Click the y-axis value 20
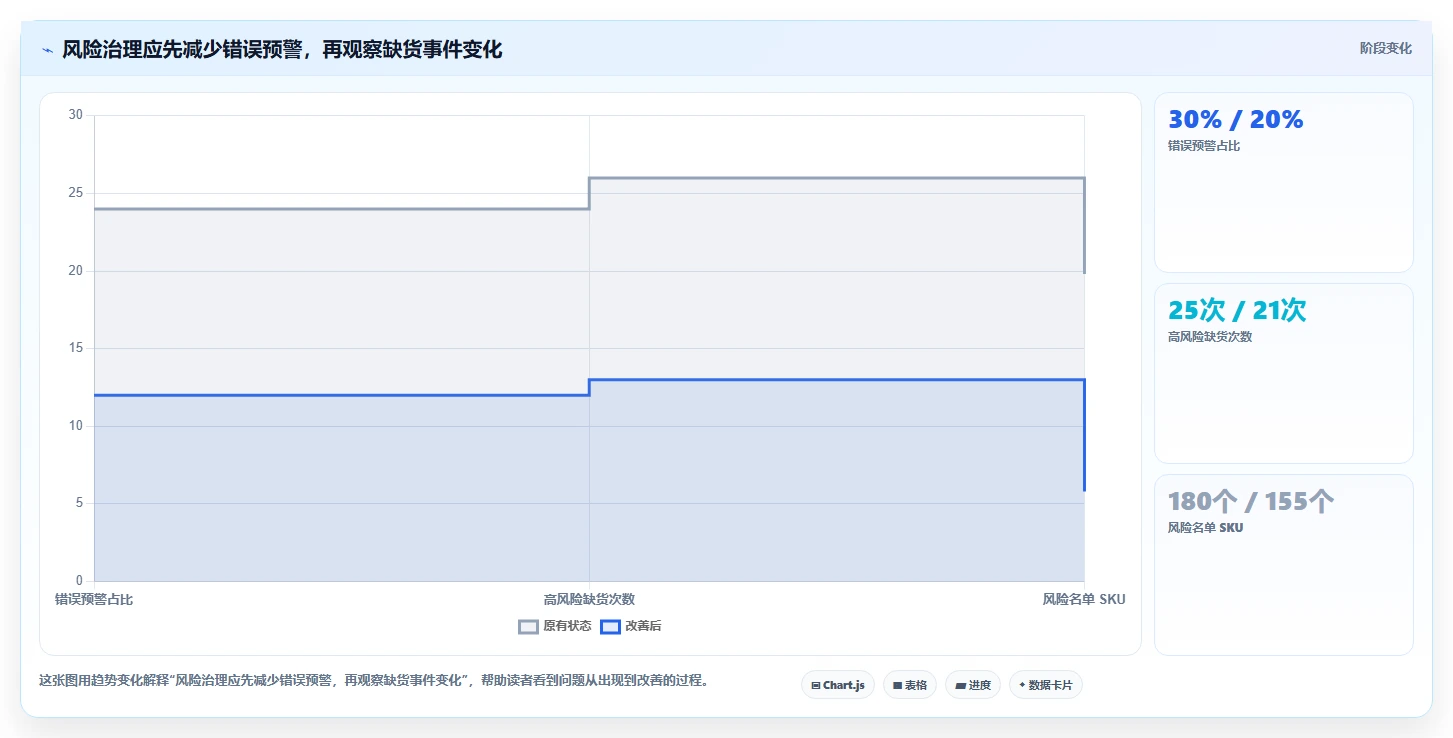 76,271
